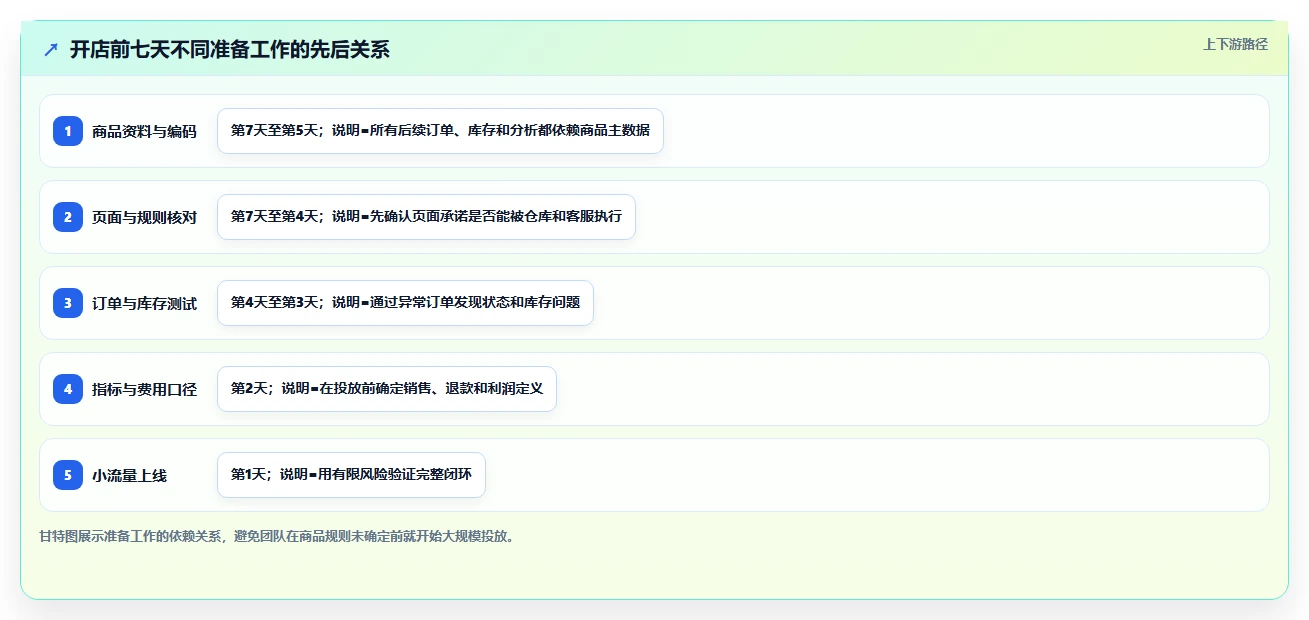Select the 指标与费用口径 step label
This screenshot has width=1309, height=620.
[x=144, y=389]
